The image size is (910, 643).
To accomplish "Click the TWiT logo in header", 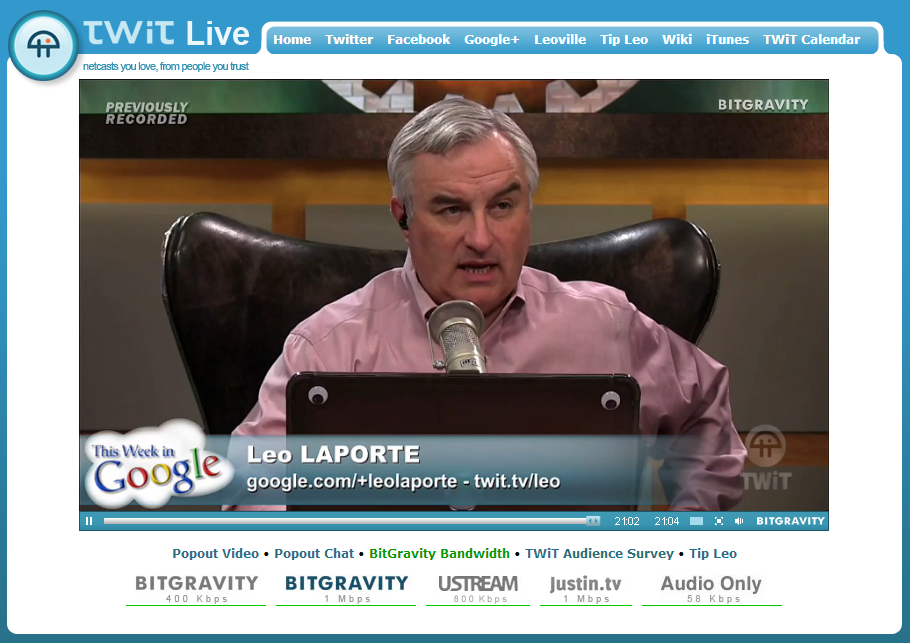I will [x=43, y=46].
